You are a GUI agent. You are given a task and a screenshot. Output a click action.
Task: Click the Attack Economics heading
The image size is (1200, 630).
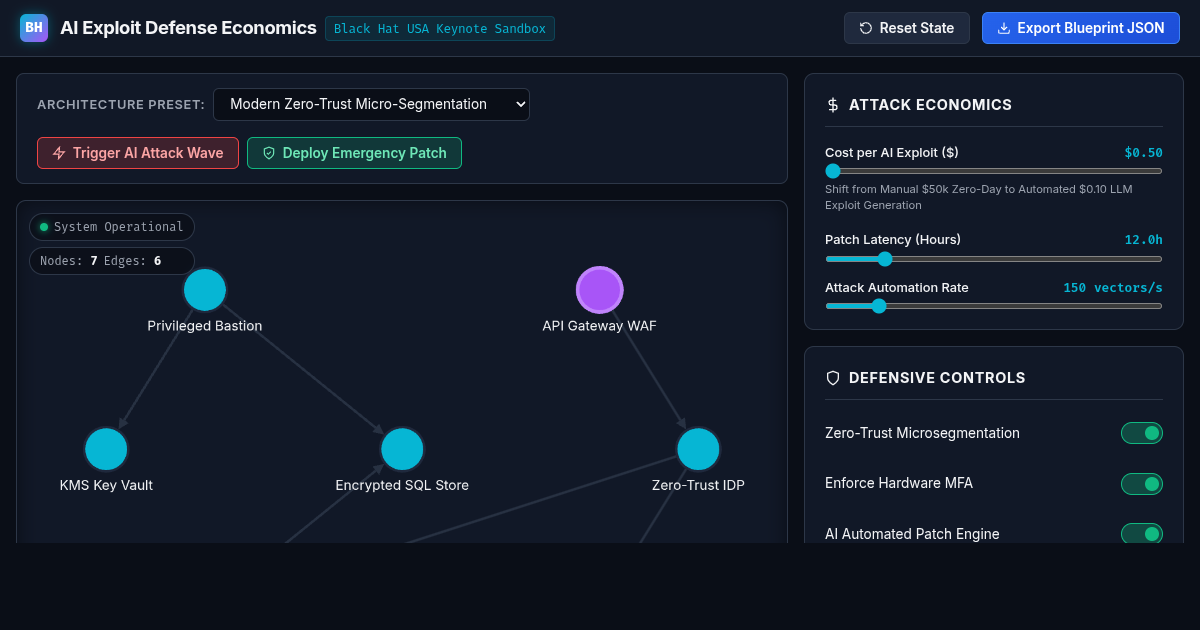tap(930, 105)
